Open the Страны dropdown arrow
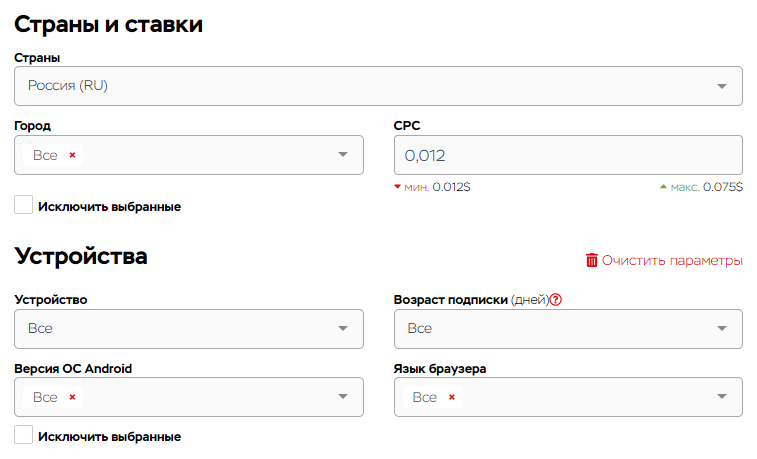Image resolution: width=757 pixels, height=459 pixels. (722, 86)
